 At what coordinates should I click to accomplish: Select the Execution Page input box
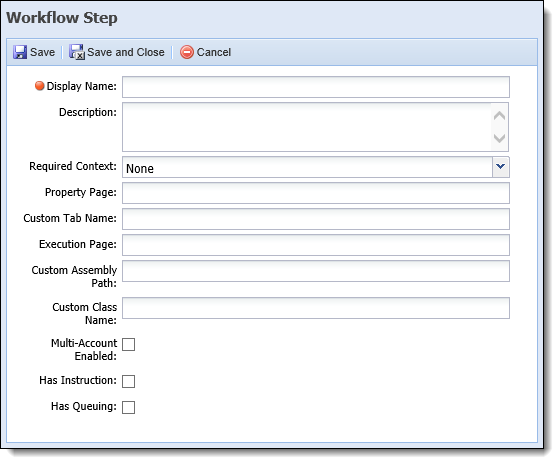316,245
